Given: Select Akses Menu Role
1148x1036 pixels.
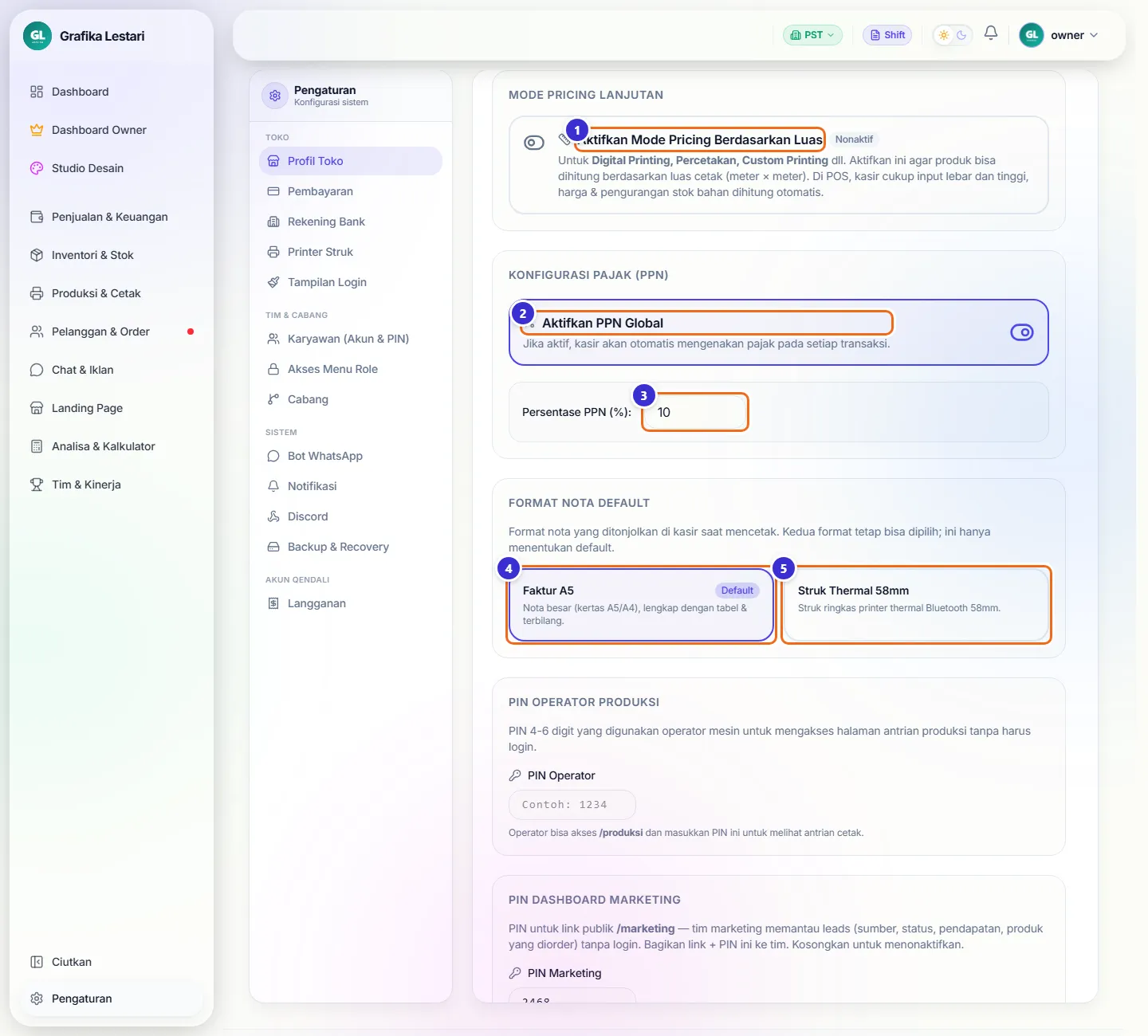Looking at the screenshot, I should [351, 369].
